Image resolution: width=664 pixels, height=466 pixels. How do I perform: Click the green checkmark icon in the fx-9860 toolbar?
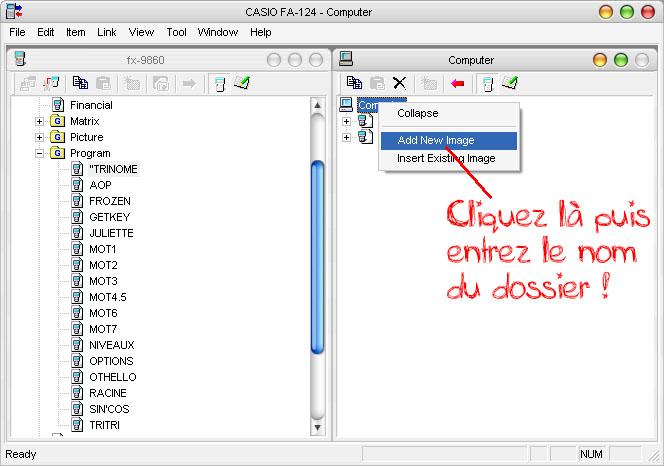click(x=242, y=84)
